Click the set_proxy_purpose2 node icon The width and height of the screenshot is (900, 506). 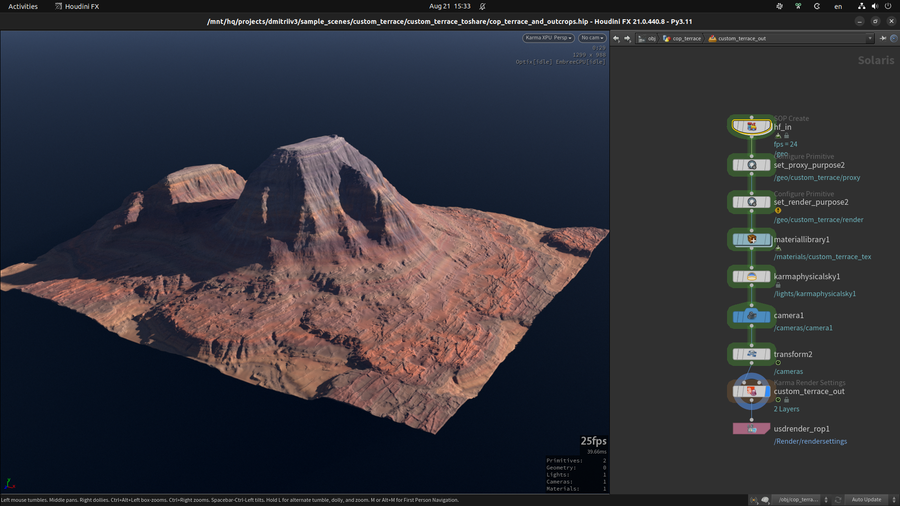[752, 165]
